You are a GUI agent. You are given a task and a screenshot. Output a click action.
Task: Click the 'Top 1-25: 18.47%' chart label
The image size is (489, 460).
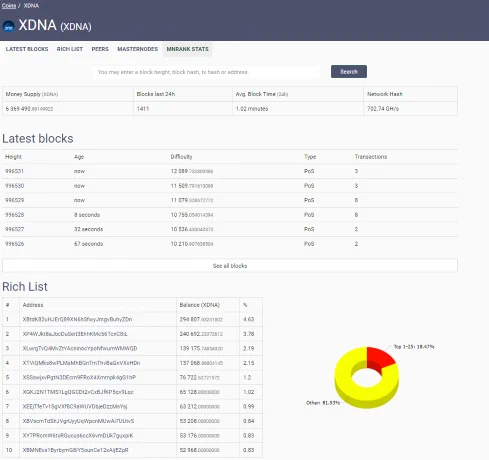[x=414, y=347]
